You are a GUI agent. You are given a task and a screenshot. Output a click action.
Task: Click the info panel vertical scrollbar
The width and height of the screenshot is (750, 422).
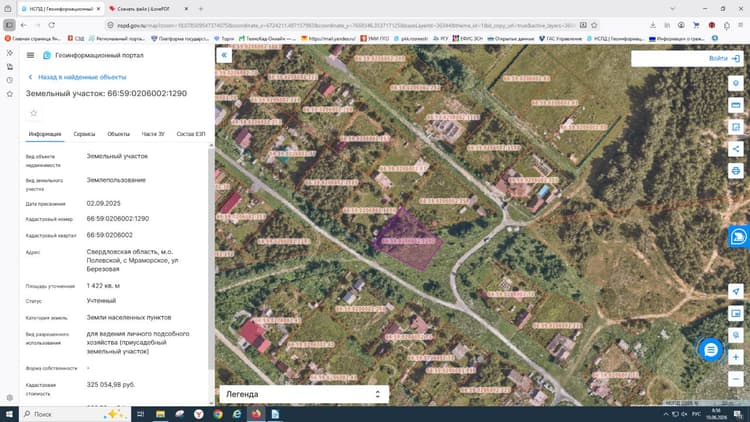[x=211, y=258]
